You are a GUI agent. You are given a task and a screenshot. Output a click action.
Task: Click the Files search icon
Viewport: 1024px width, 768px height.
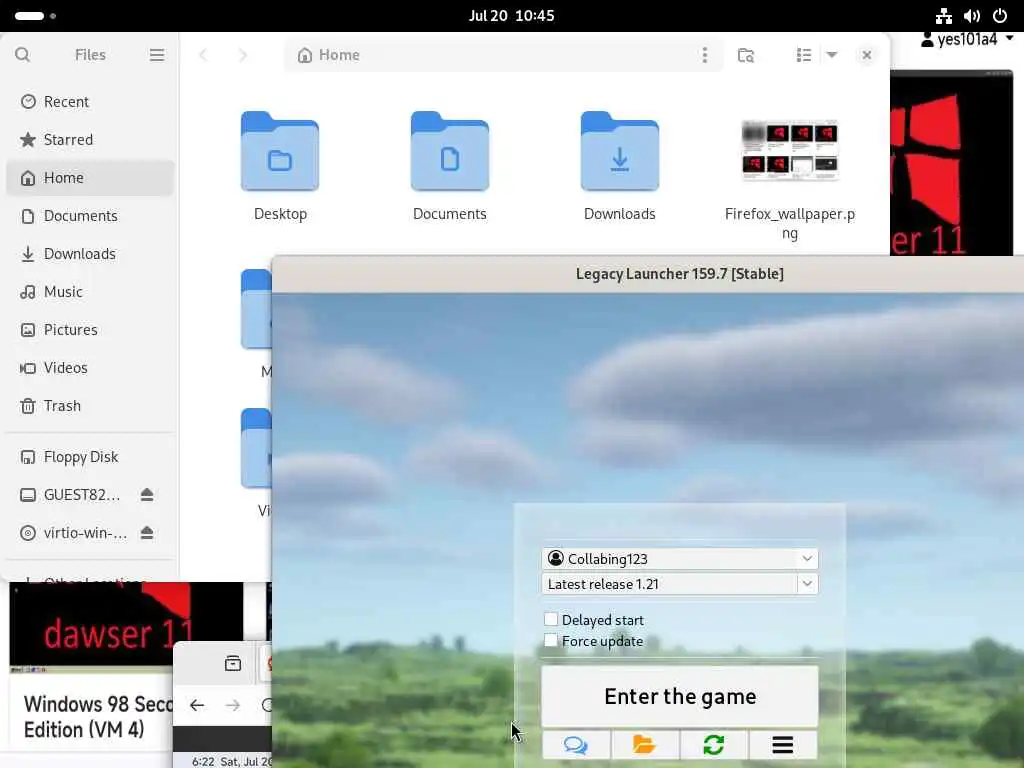tap(23, 55)
